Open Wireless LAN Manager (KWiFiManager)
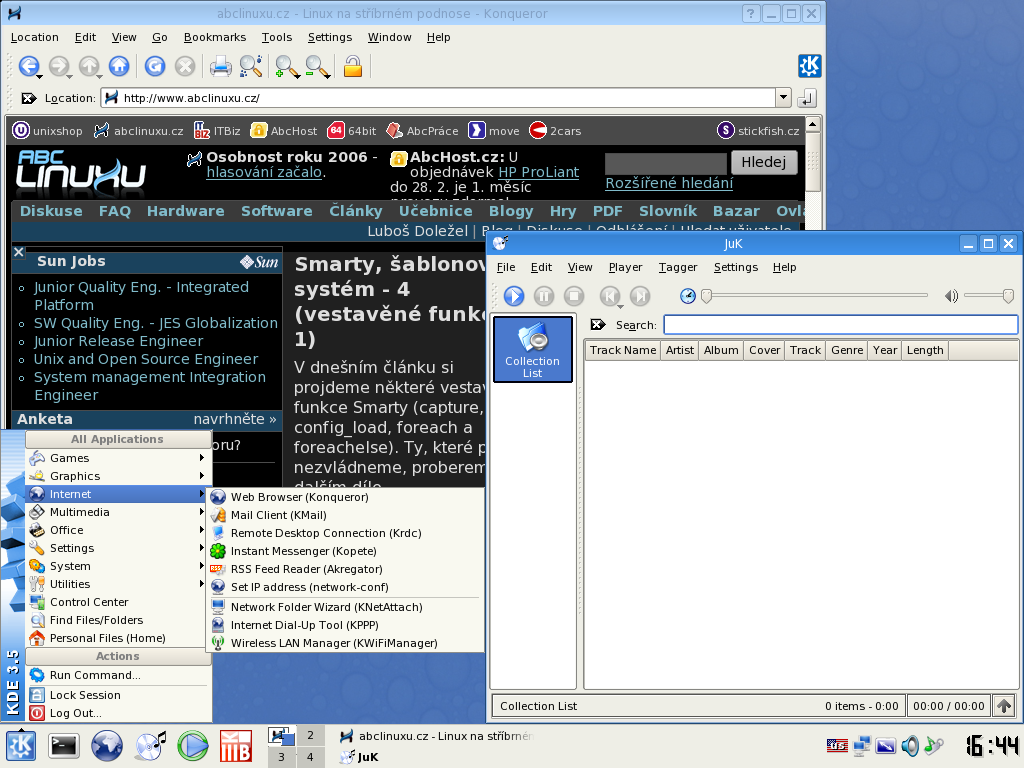 coord(345,643)
